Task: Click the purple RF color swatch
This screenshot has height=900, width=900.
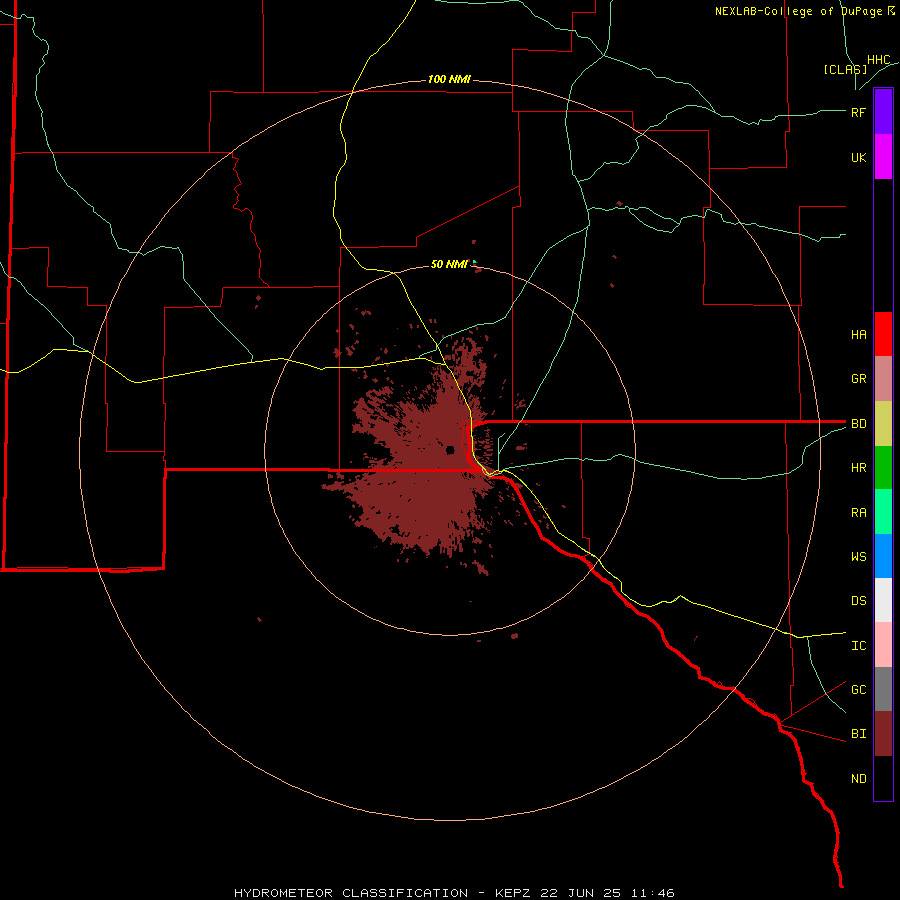Action: pos(883,111)
